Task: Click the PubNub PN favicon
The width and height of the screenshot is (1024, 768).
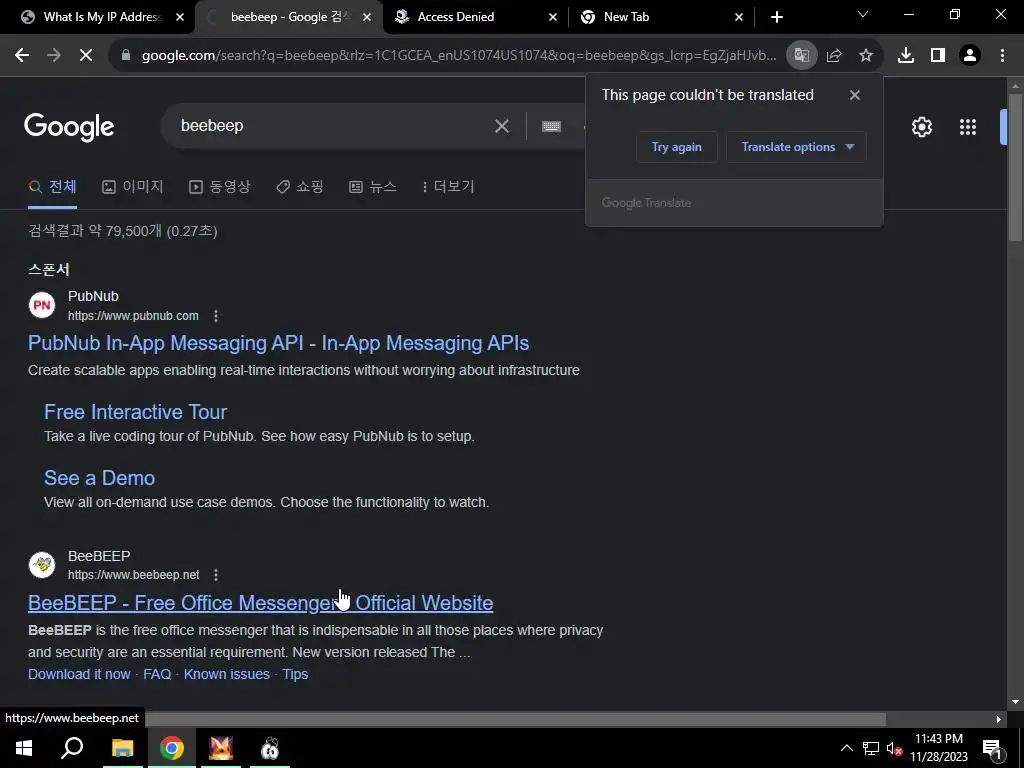Action: click(42, 305)
